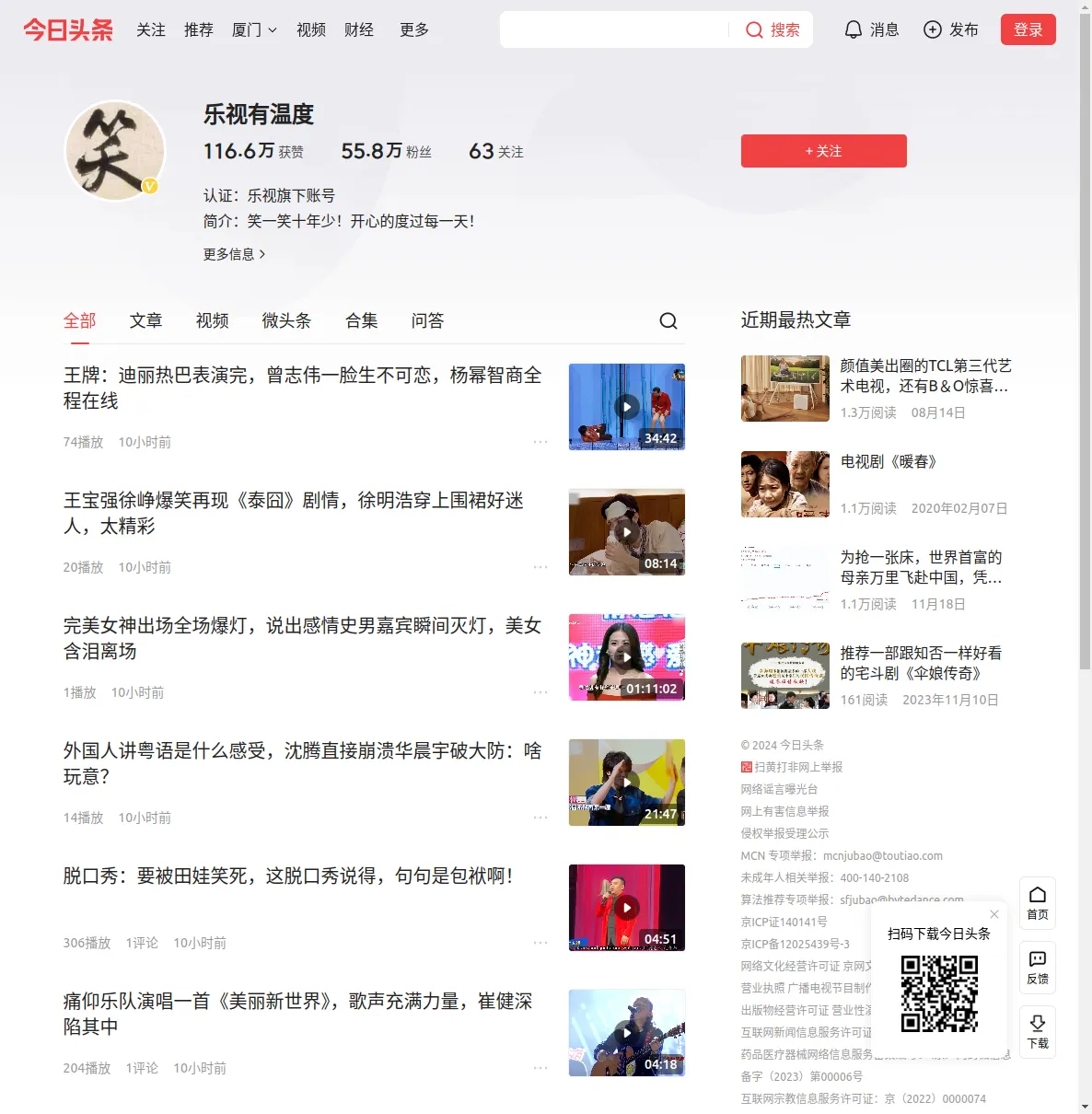
Task: Open more options for 外国人讲粤语 post
Action: [540, 818]
